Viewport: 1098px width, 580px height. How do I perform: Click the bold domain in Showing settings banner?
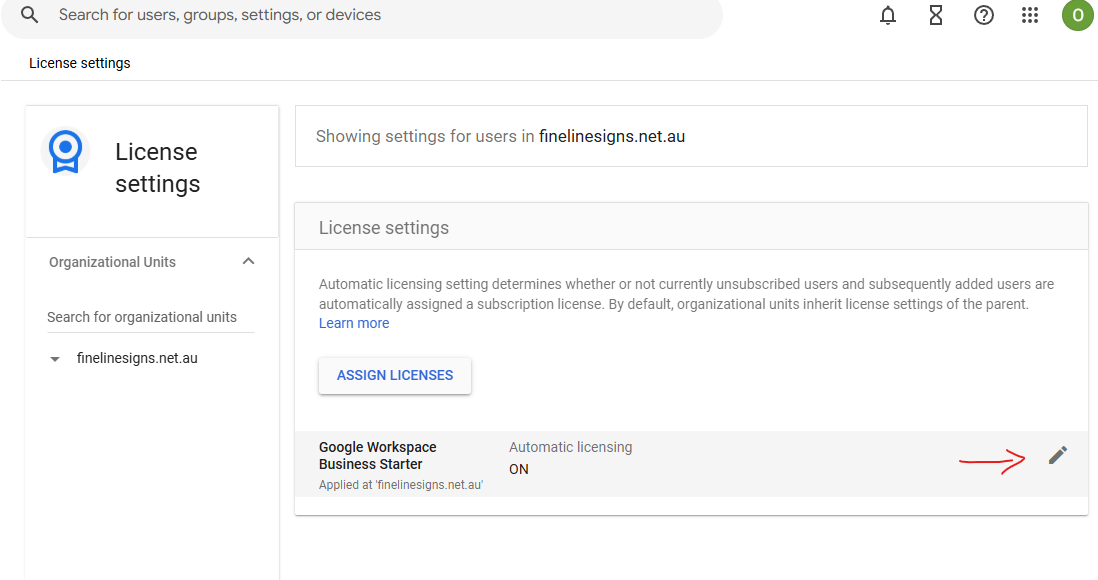tap(612, 136)
